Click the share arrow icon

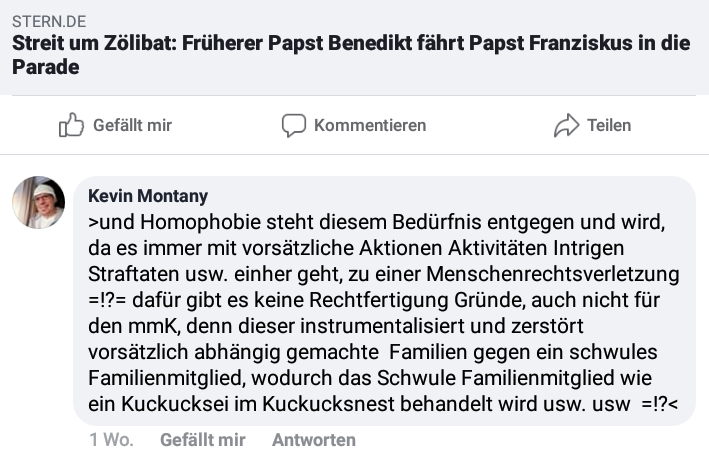pos(567,125)
